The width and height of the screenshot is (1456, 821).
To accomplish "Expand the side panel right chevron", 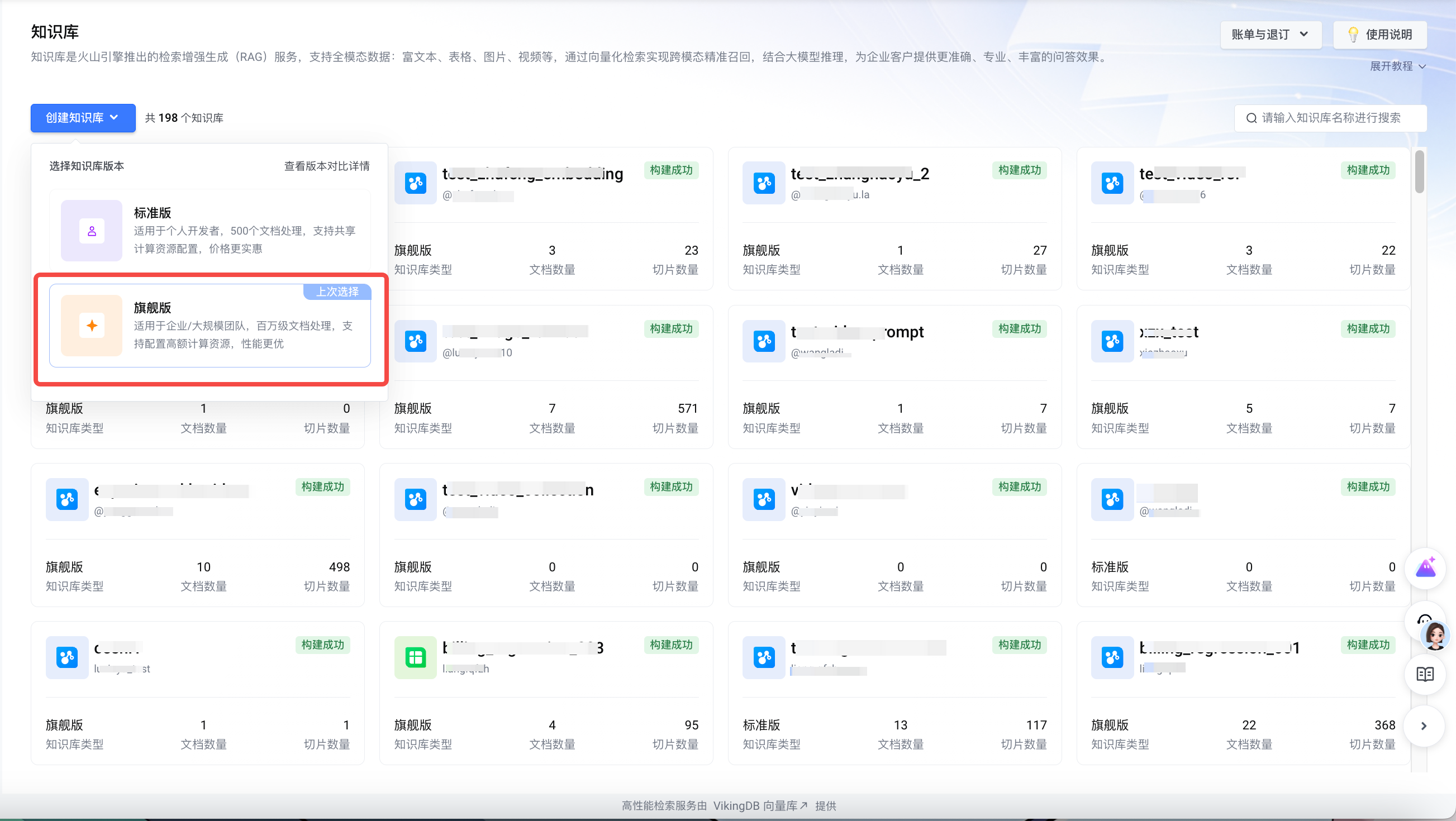I will pyautogui.click(x=1424, y=725).
